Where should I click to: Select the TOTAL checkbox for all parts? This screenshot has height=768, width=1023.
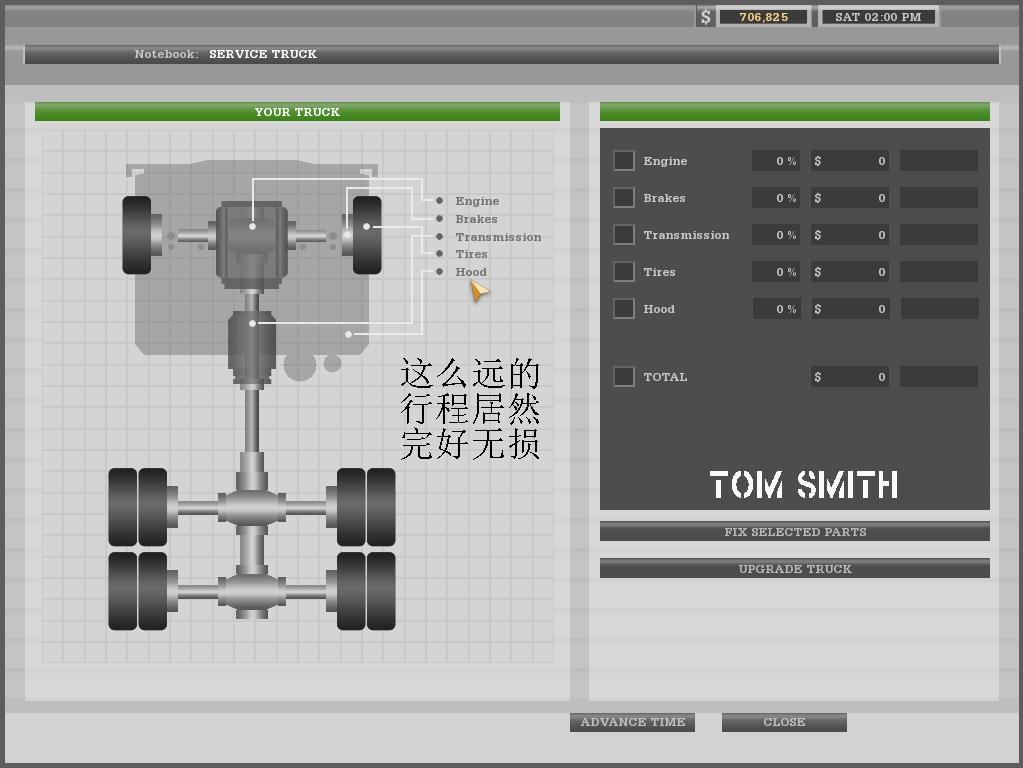click(624, 377)
